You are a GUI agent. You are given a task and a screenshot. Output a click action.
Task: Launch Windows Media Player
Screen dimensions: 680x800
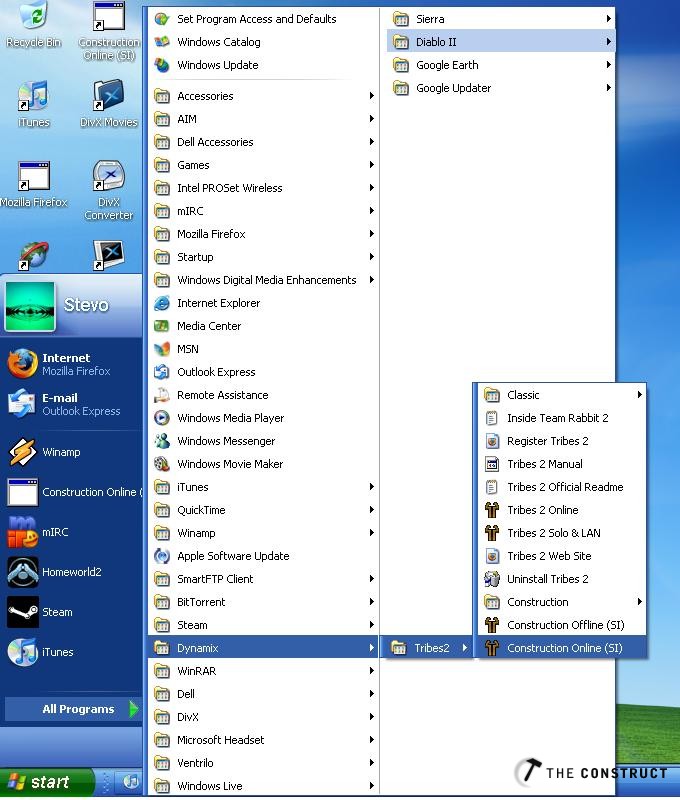[x=264, y=418]
